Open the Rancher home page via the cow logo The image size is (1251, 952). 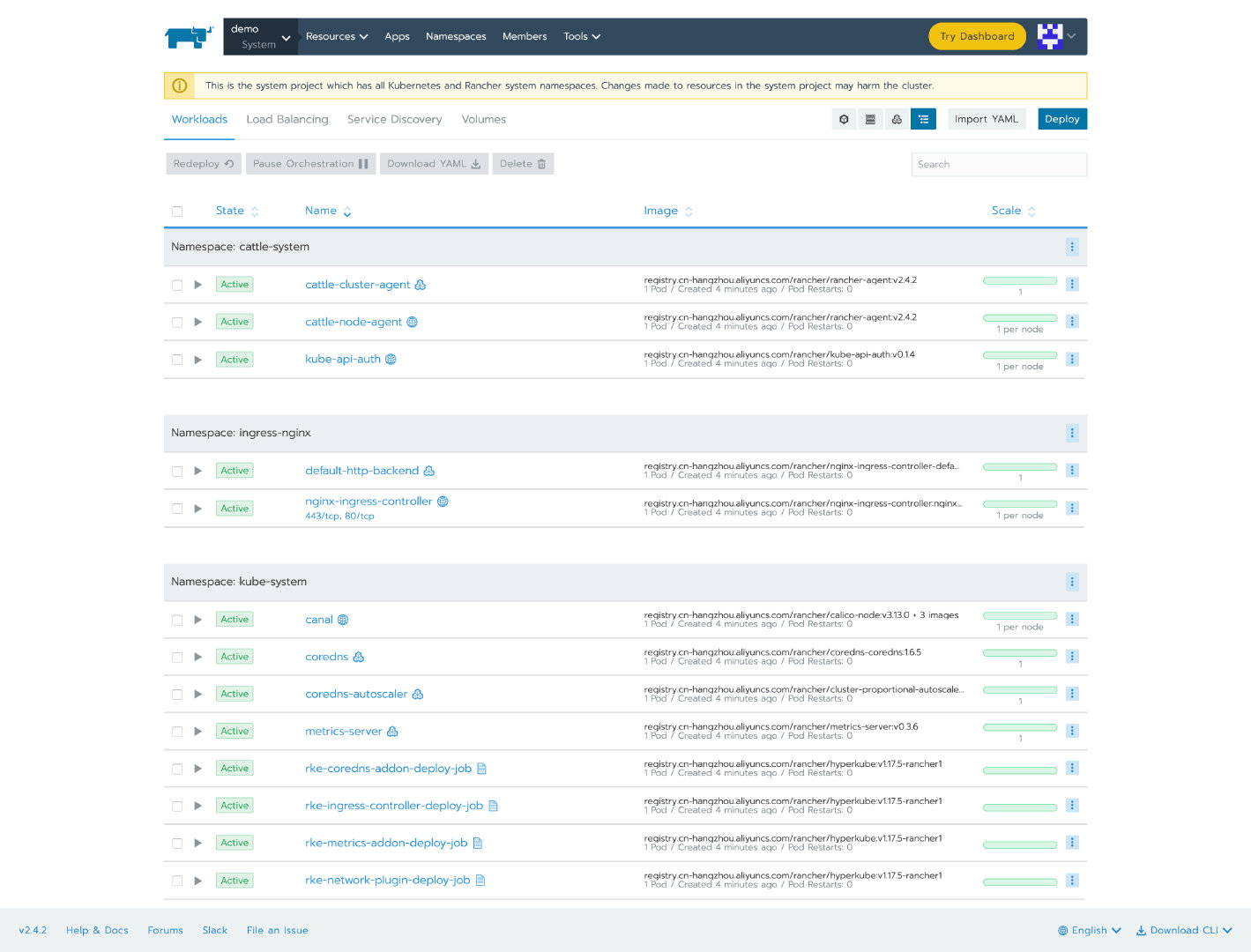pos(188,36)
